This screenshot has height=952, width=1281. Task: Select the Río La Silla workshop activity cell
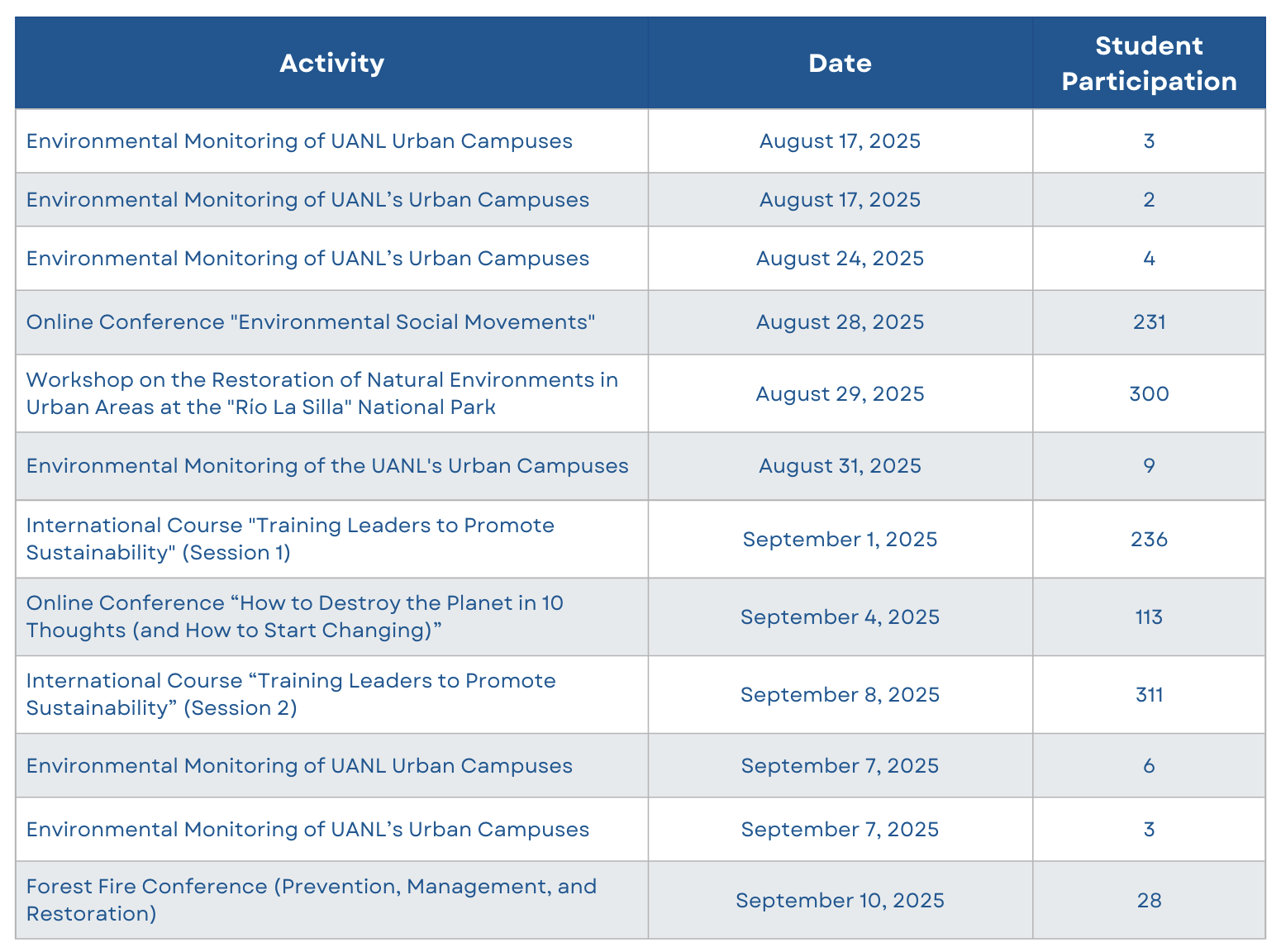[331, 393]
